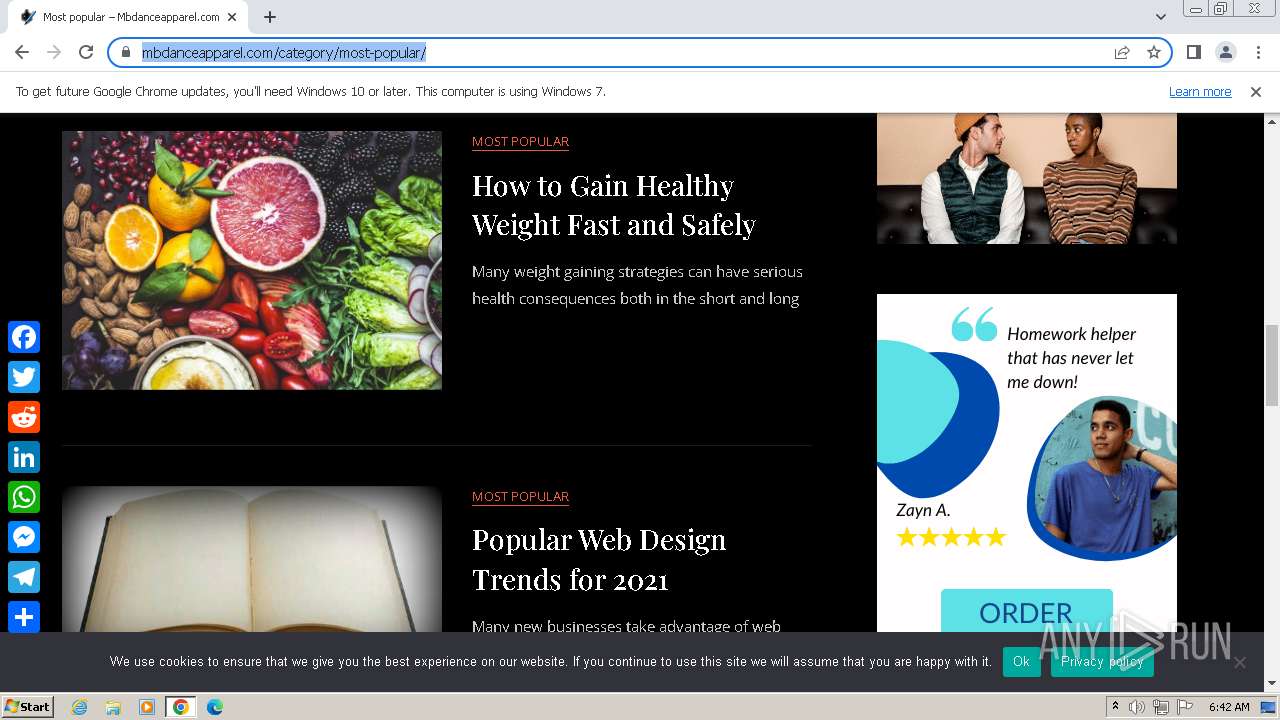This screenshot has width=1280, height=720.
Task: Switch to Chrome taskbar button
Action: [181, 707]
